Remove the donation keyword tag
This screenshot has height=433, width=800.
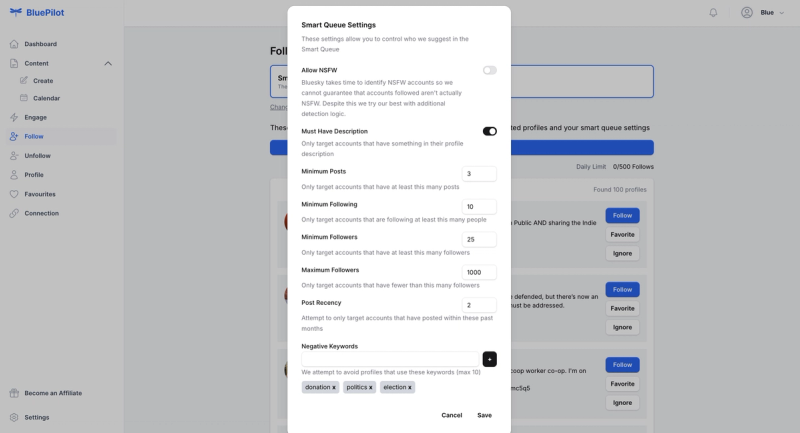334,388
